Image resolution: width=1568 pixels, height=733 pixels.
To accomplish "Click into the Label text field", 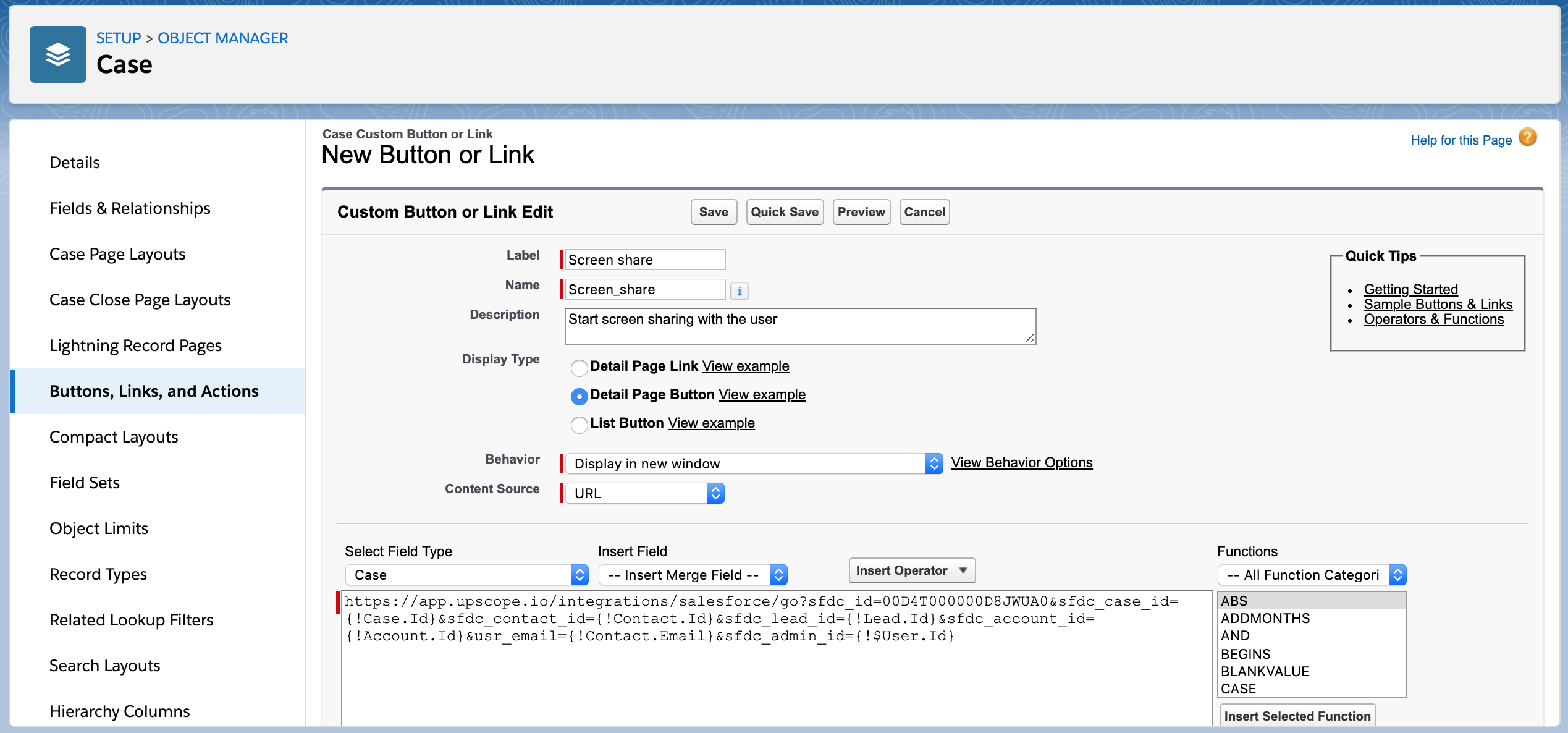I will (644, 260).
